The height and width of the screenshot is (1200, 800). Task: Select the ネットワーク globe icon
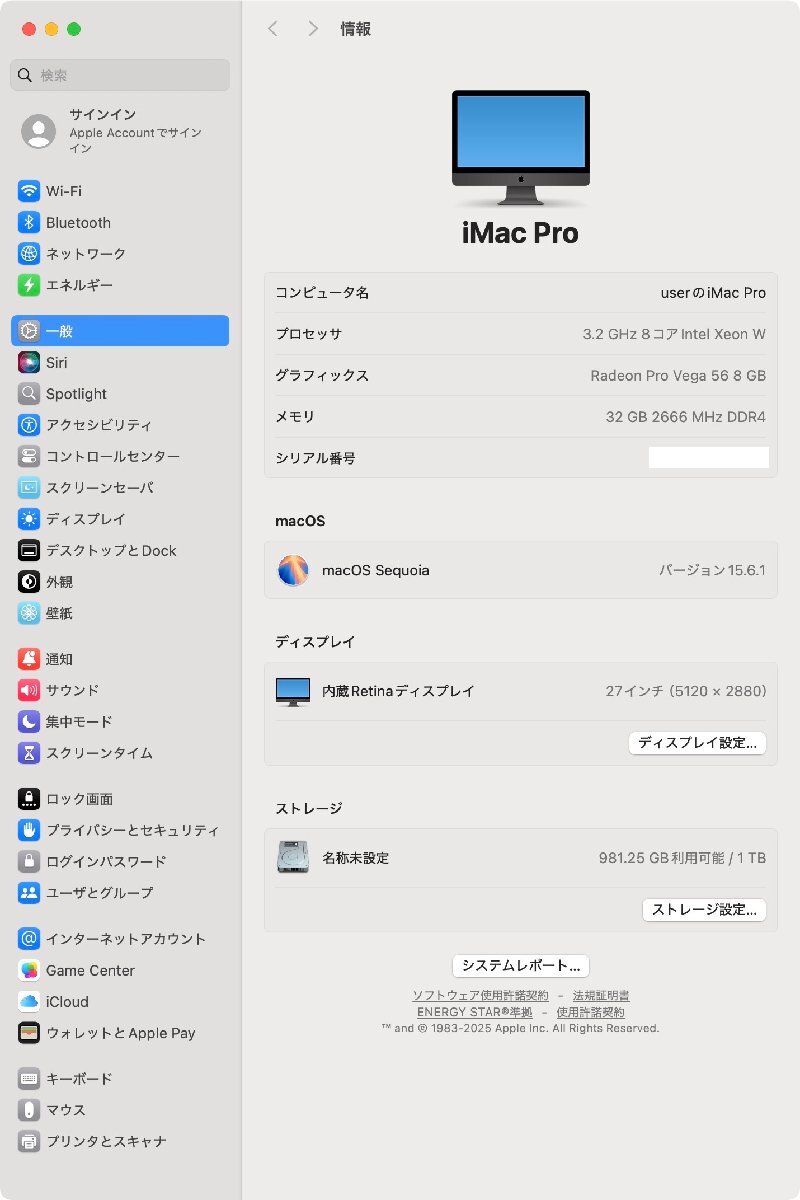point(29,254)
